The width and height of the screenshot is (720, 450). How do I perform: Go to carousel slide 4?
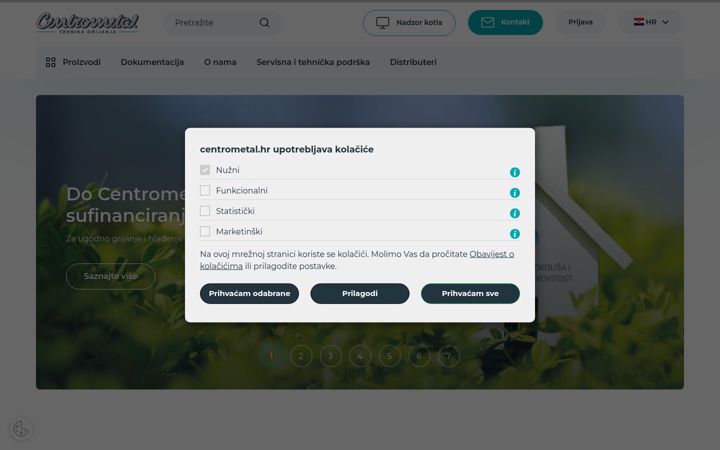pos(360,356)
